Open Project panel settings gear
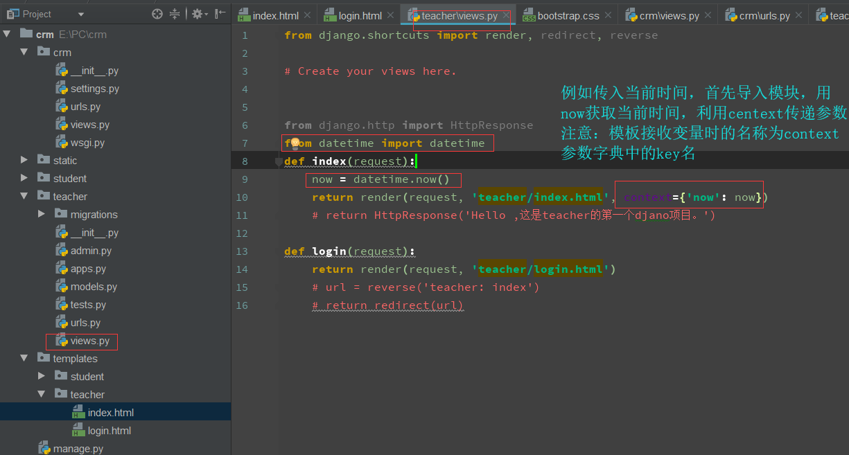849x455 pixels. [x=197, y=14]
